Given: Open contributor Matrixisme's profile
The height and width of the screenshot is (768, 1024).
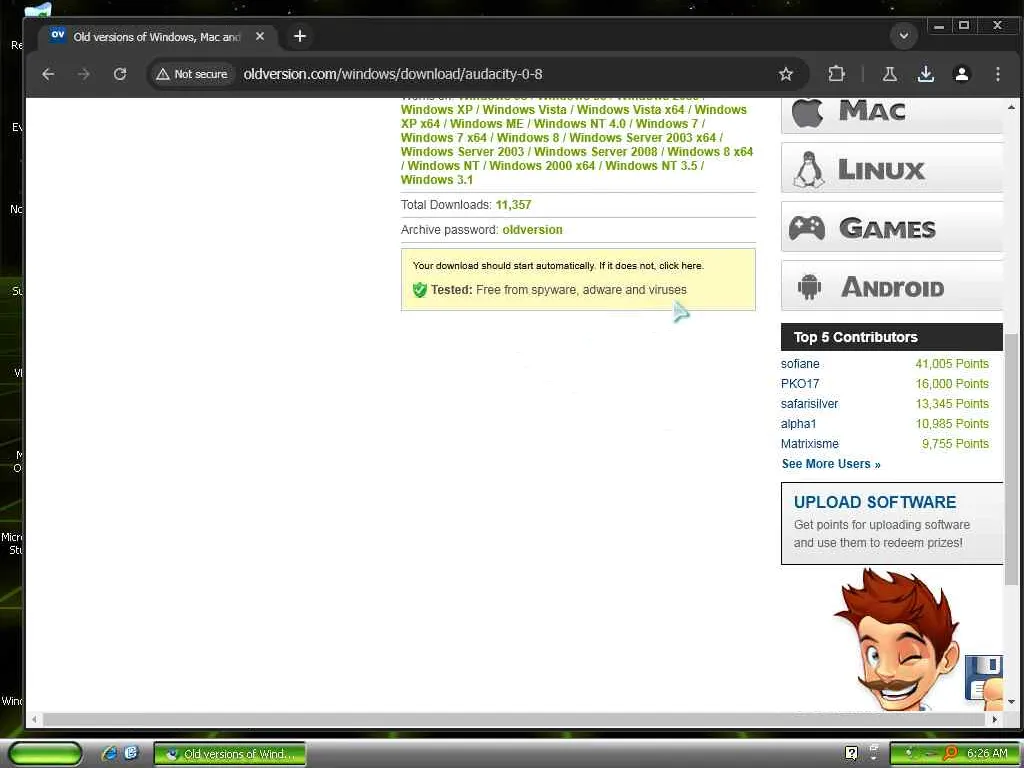Looking at the screenshot, I should click(810, 444).
